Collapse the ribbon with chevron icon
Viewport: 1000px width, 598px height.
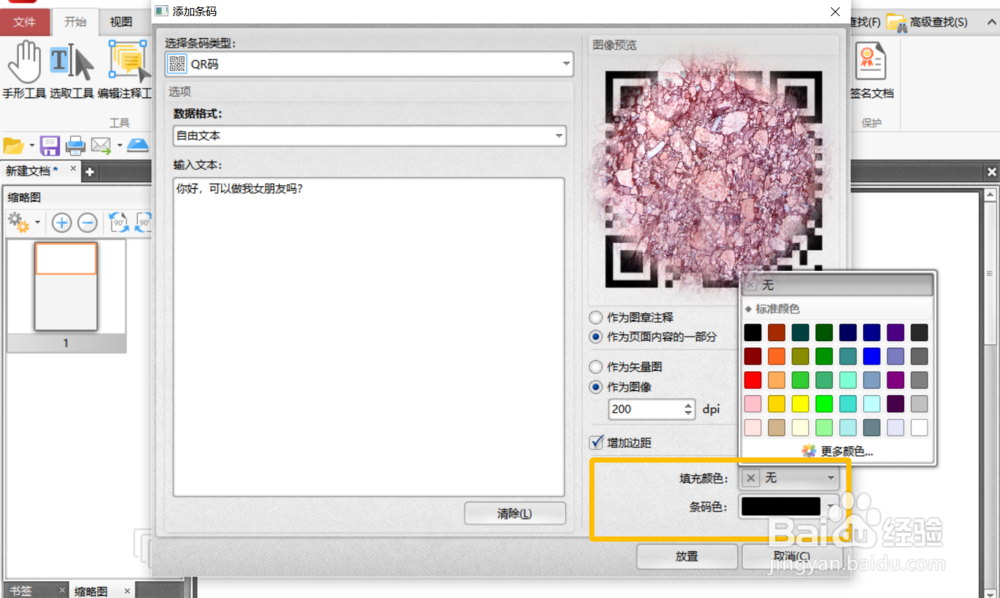point(991,22)
